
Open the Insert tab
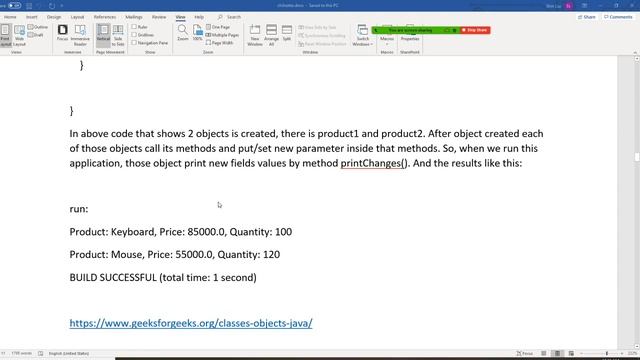click(x=31, y=17)
